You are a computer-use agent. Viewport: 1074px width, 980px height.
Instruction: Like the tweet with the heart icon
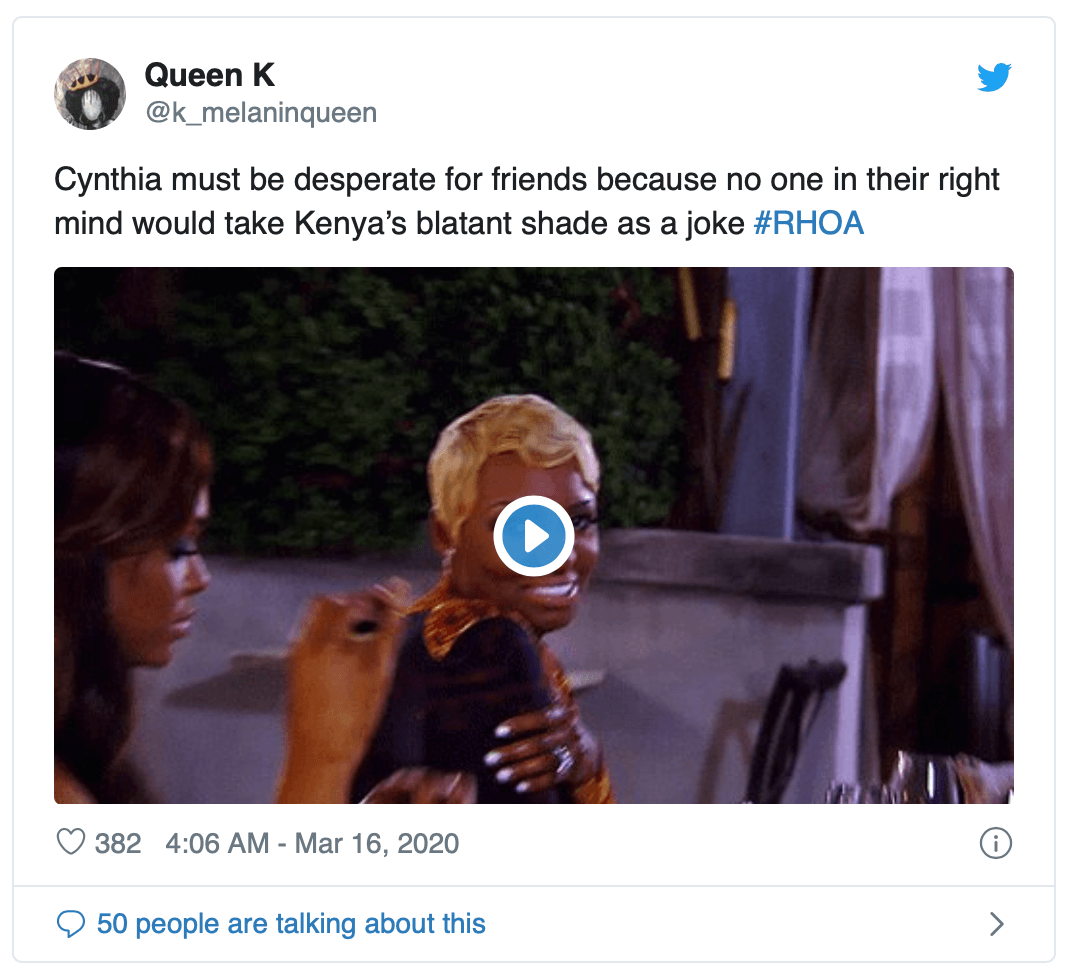pos(71,842)
